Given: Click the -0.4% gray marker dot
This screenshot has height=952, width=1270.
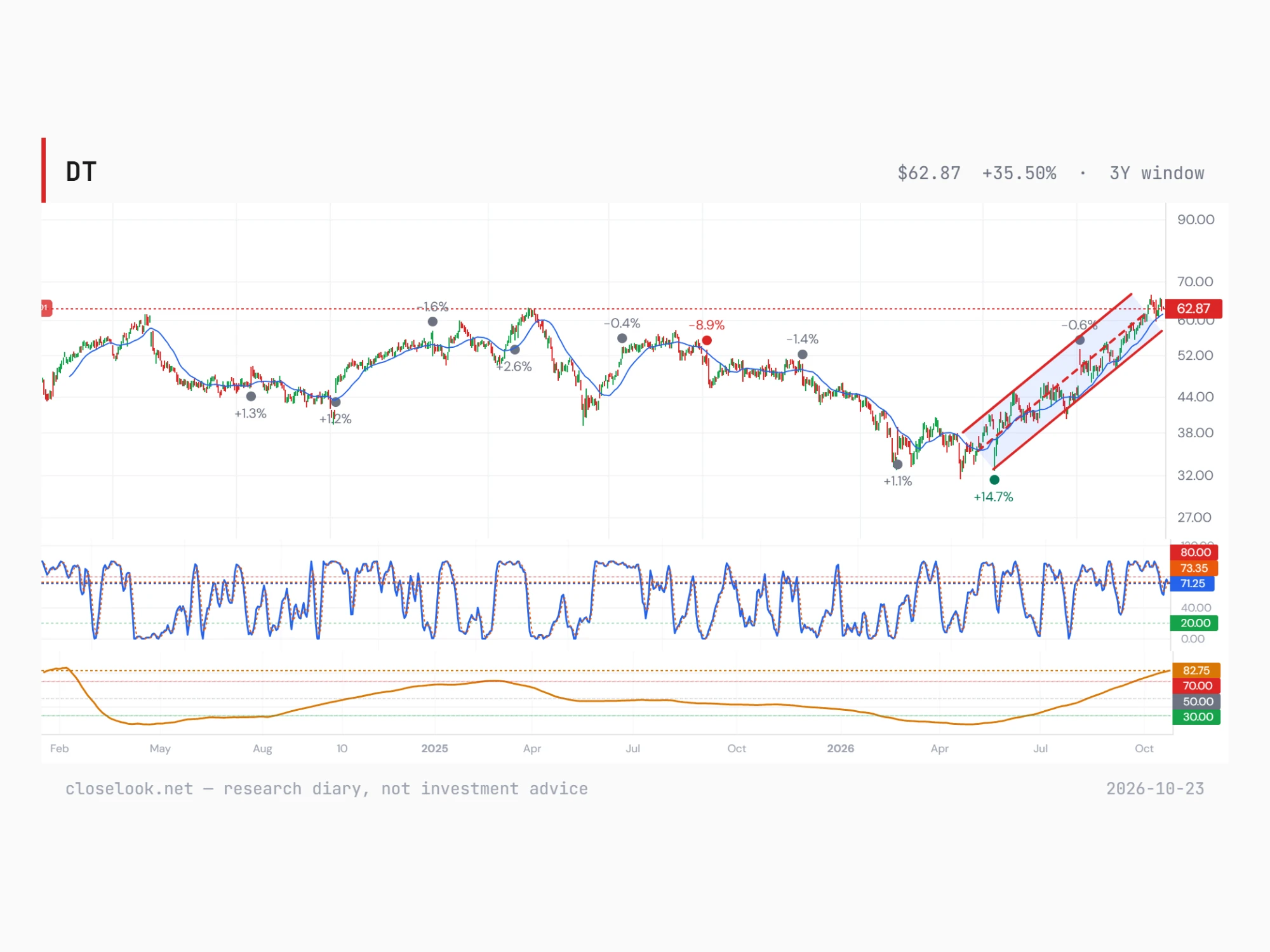Looking at the screenshot, I should (x=622, y=339).
